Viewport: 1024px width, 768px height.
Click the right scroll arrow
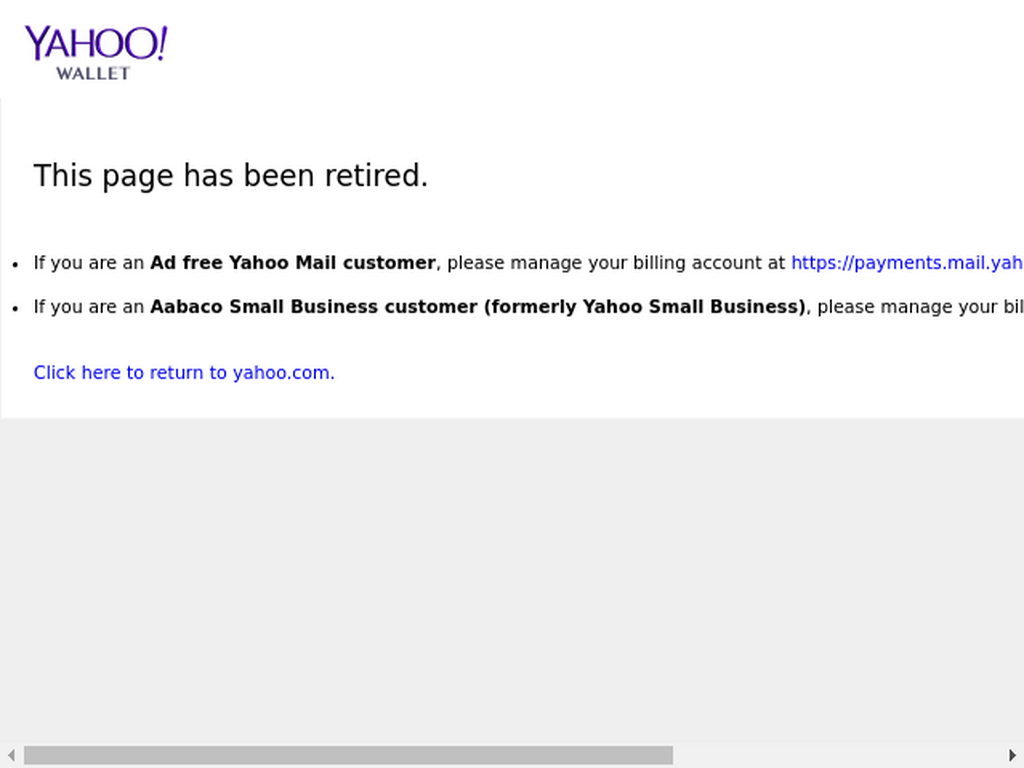(1012, 755)
